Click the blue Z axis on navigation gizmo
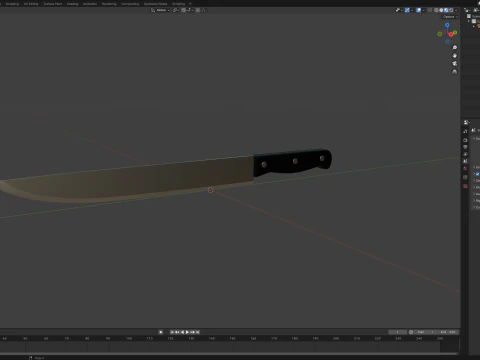 click(447, 25)
